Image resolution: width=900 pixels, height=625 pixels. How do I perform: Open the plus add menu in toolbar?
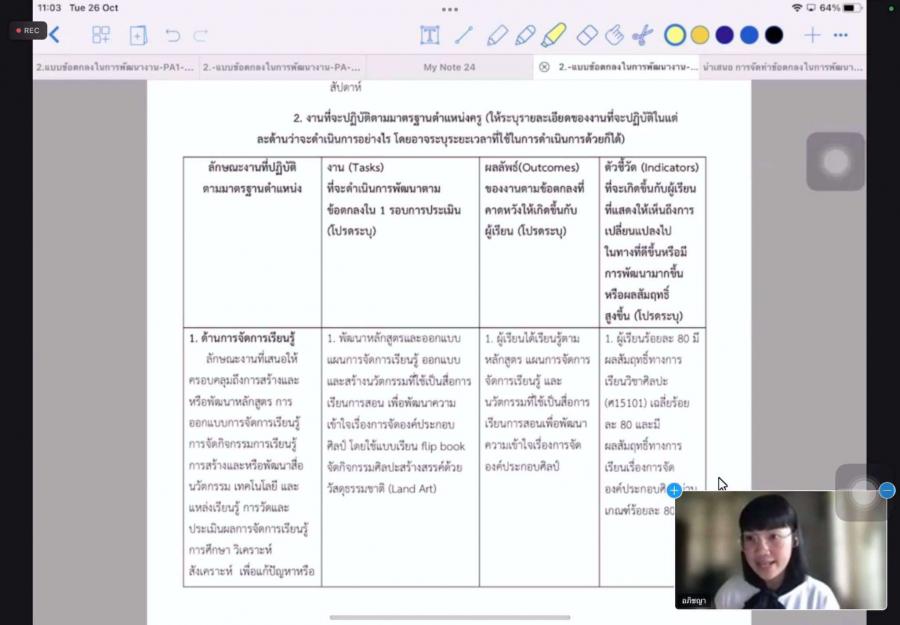(x=812, y=35)
